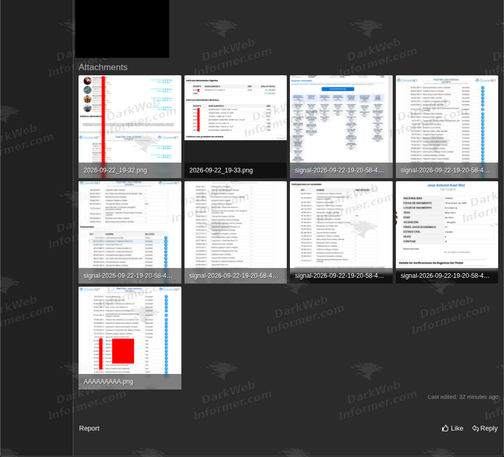Click the Last edited timestamp text

463,397
